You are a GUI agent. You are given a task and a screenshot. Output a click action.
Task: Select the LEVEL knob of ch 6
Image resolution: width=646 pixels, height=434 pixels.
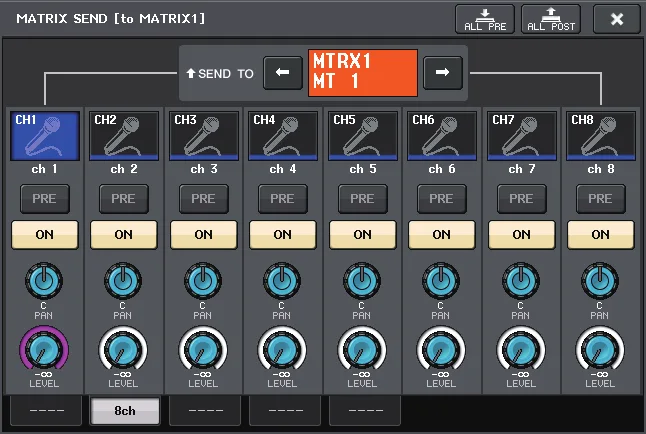pos(441,348)
